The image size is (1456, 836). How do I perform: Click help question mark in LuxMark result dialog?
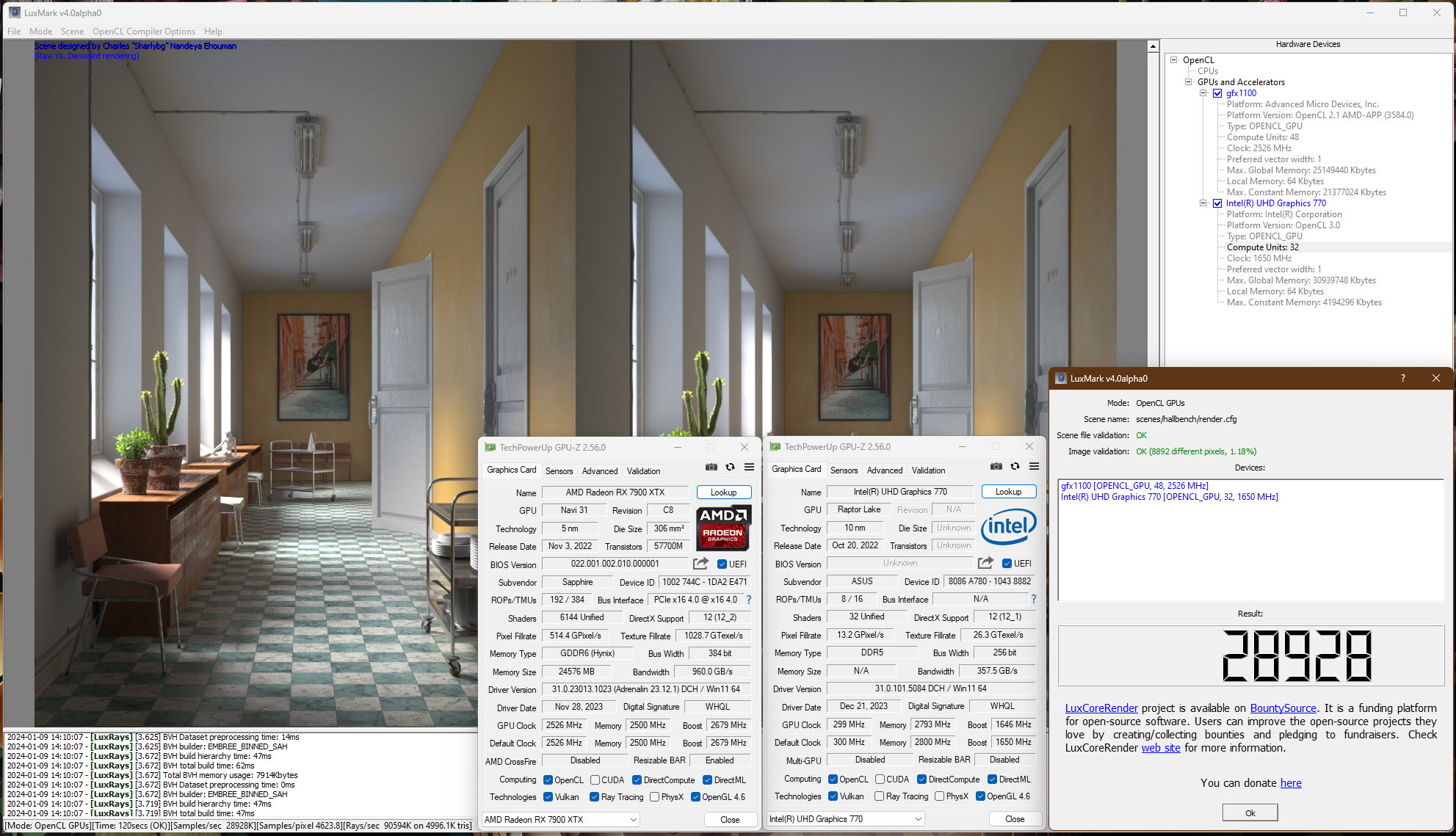[1402, 378]
